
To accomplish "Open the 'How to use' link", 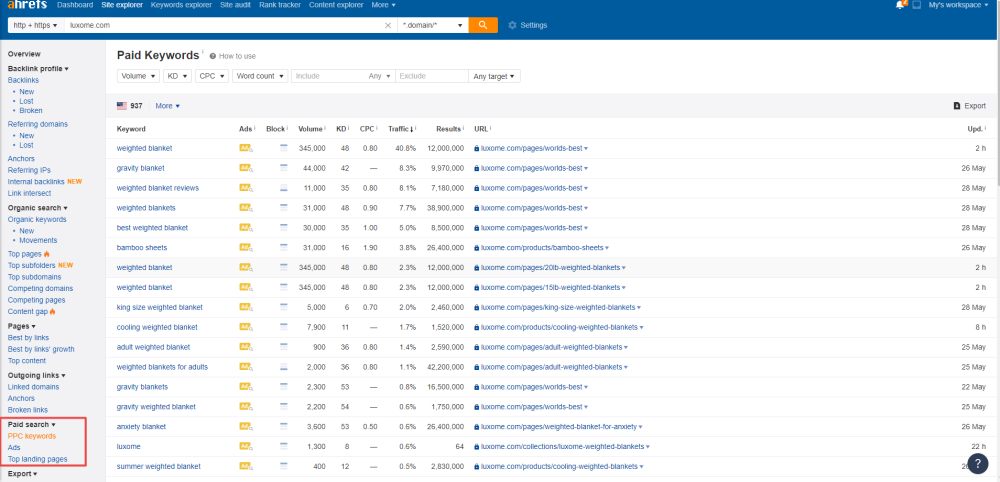I will (236, 56).
